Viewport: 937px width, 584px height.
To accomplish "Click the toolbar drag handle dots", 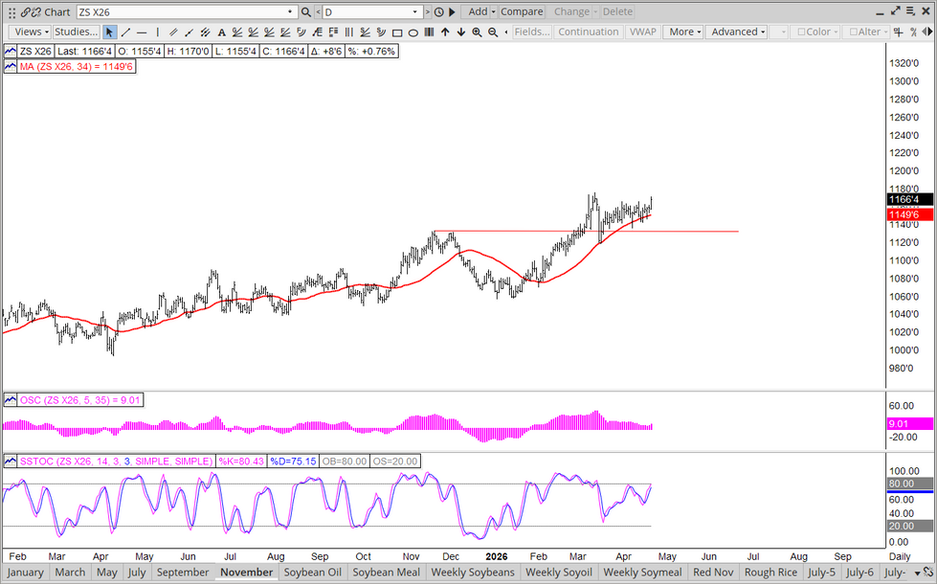I will 12,12.
